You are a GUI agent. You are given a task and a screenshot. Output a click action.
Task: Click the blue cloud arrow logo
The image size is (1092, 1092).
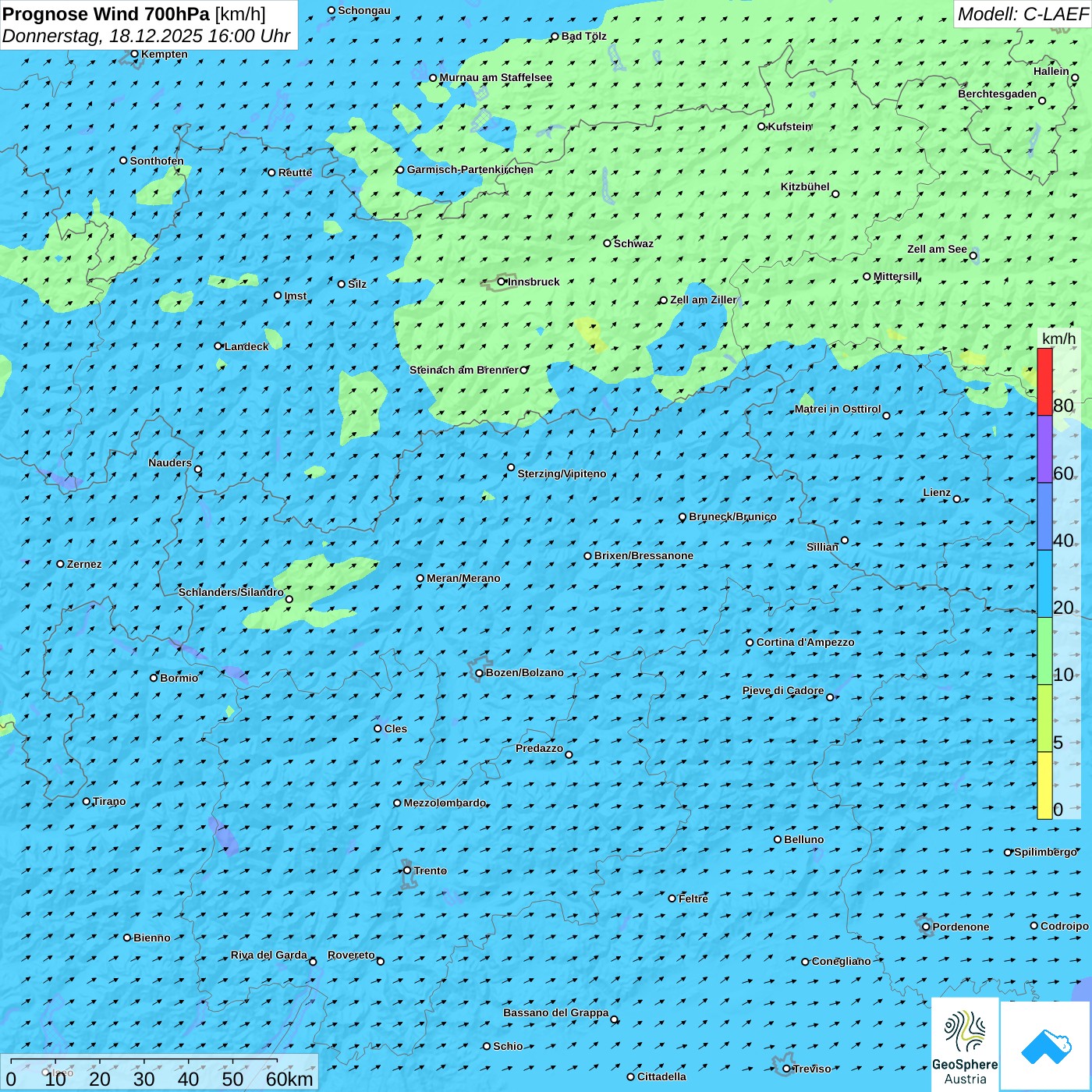coord(1046,1046)
